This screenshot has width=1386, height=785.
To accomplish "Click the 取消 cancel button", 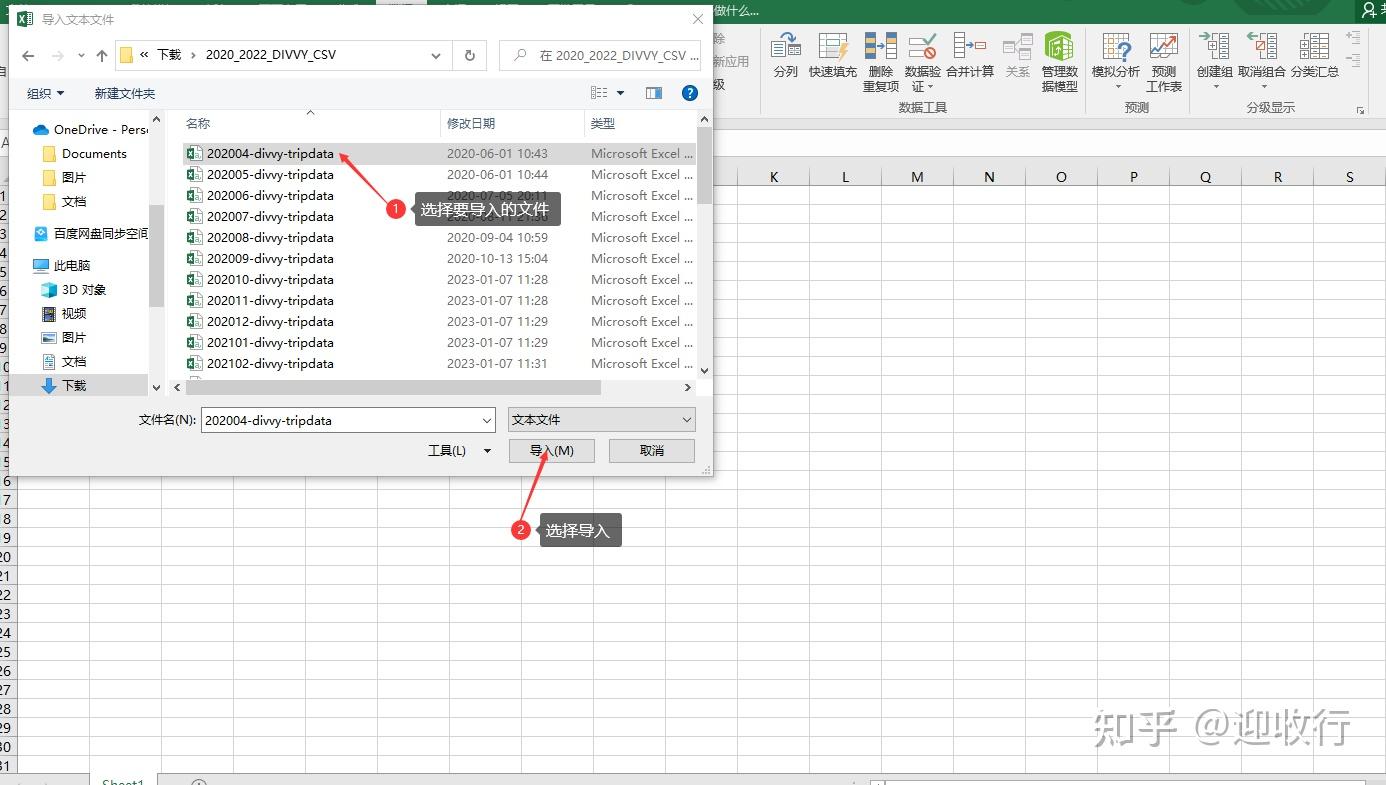I will point(652,451).
